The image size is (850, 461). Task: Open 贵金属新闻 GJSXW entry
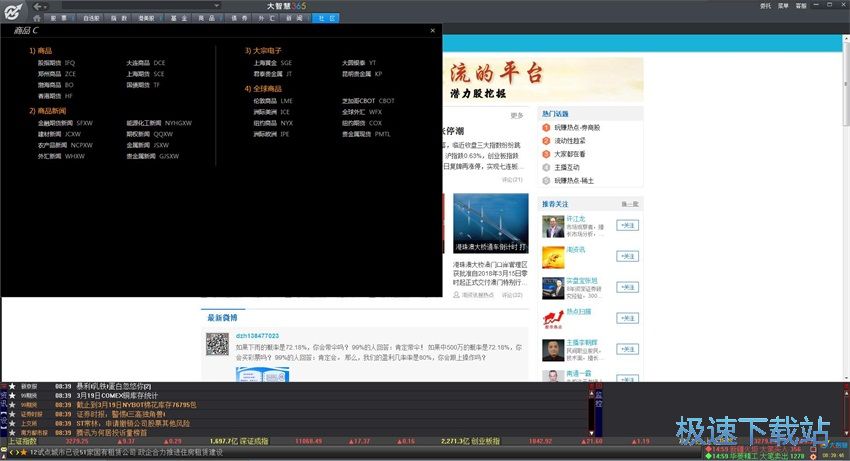click(153, 156)
